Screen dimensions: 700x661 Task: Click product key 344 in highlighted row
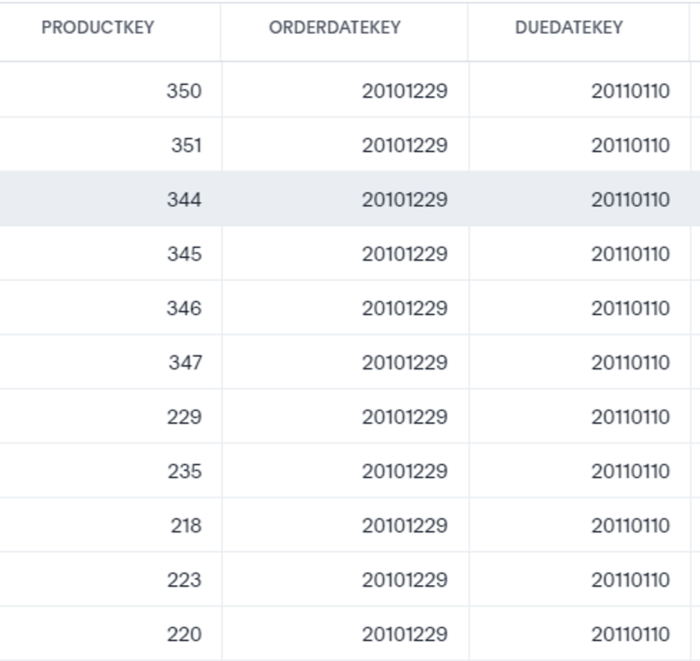[x=184, y=200]
